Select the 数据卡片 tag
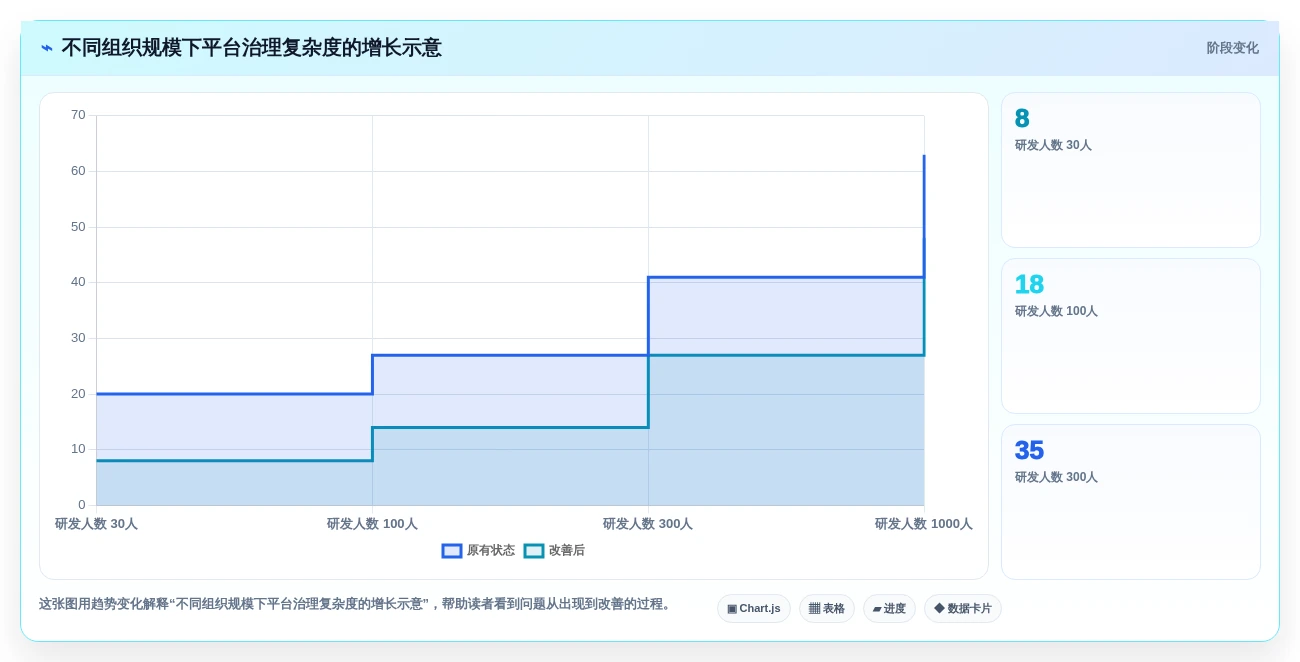The image size is (1300, 662). tap(963, 609)
